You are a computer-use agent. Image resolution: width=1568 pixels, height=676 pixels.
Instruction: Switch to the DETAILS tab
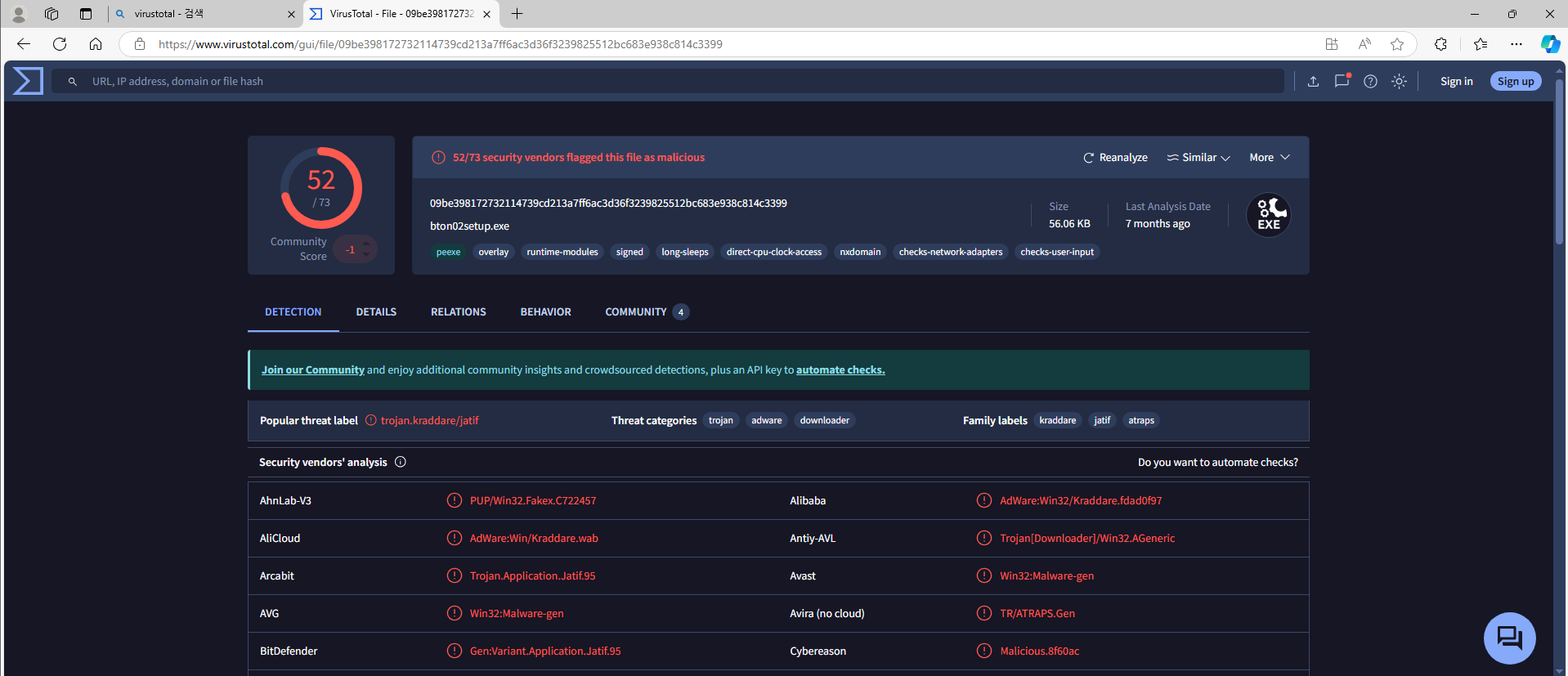coord(376,312)
